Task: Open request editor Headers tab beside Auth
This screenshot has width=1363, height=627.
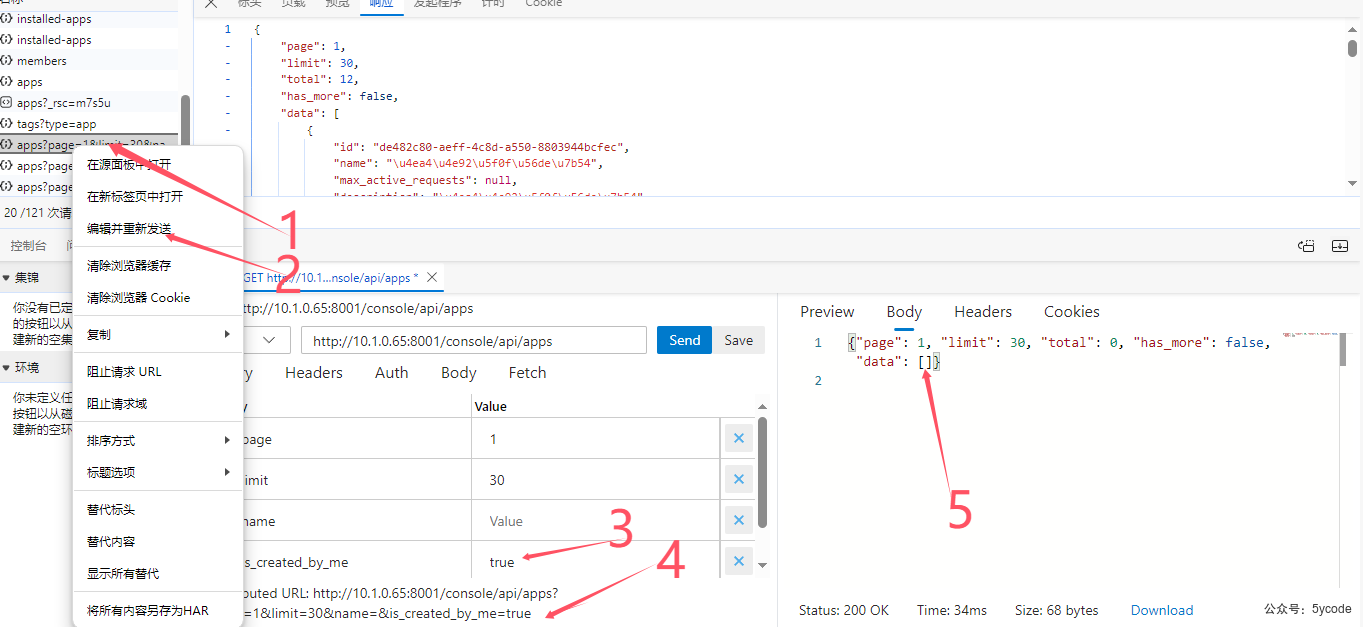Action: [314, 372]
